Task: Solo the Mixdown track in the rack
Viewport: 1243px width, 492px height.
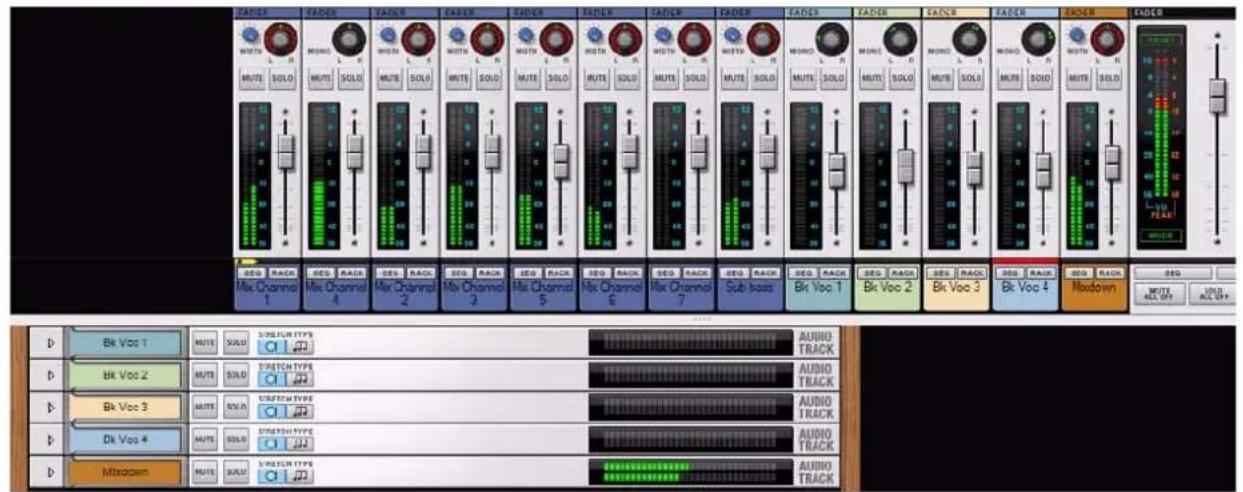Action: click(x=235, y=470)
